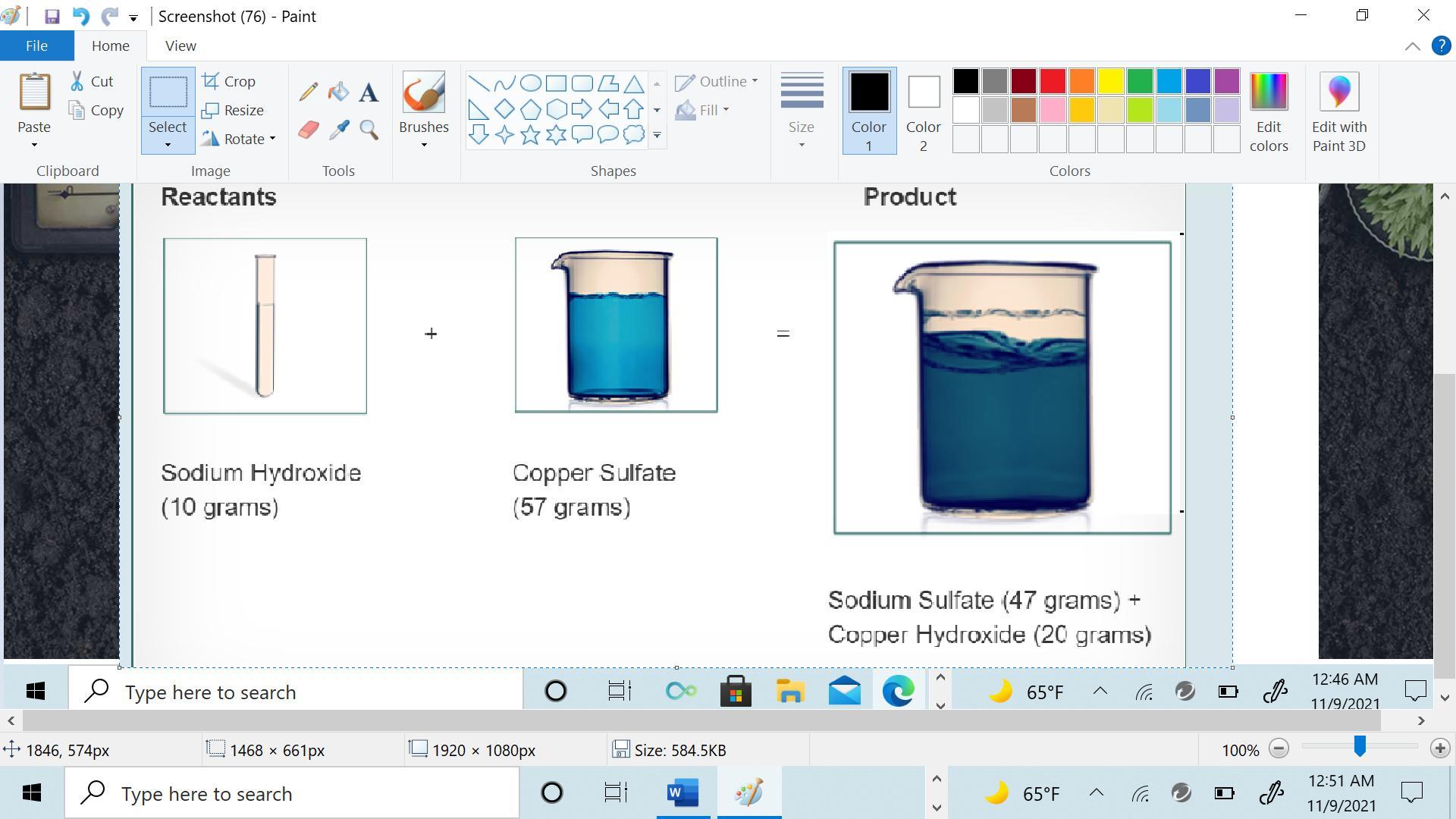Select the Eraser tool
The height and width of the screenshot is (819, 1456).
[308, 130]
